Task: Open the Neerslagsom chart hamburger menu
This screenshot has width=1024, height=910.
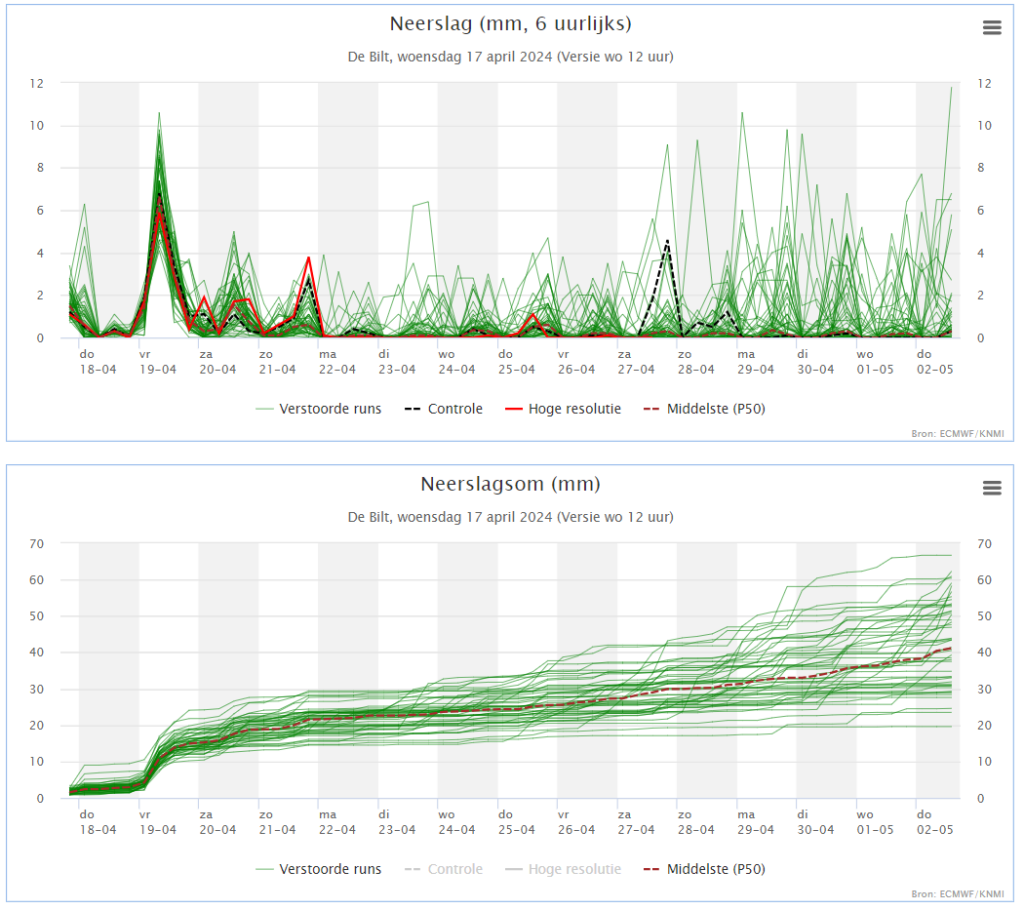Action: [x=991, y=488]
